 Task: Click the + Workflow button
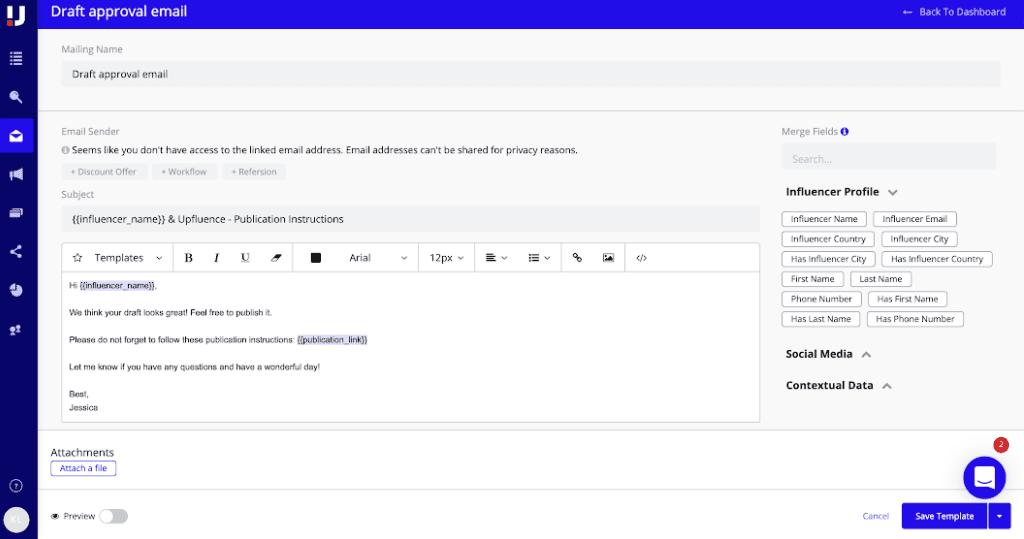pyautogui.click(x=185, y=172)
